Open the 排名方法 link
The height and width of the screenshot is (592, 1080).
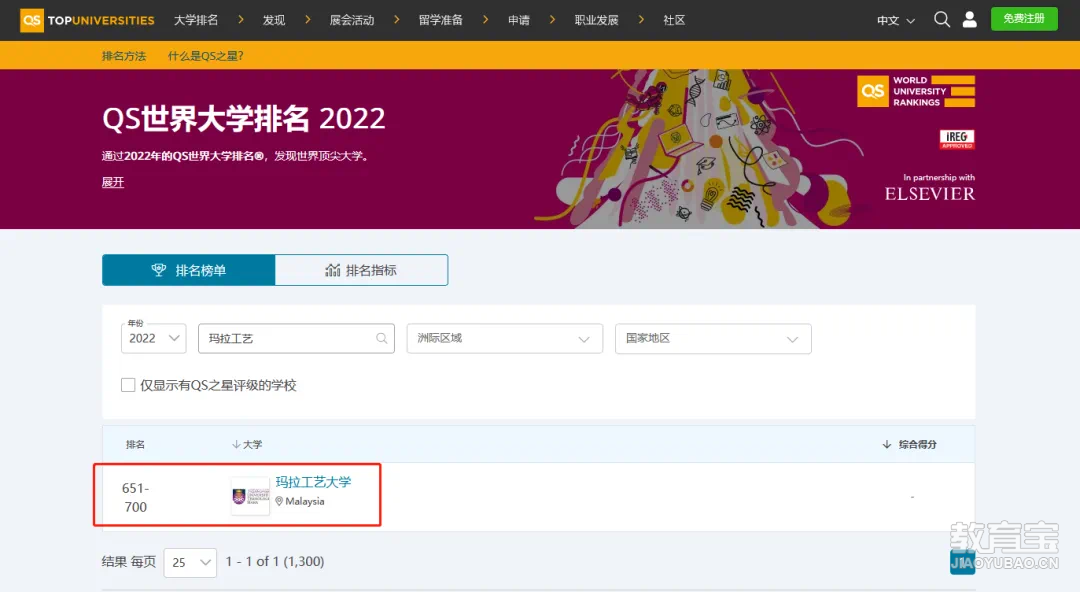[x=124, y=56]
